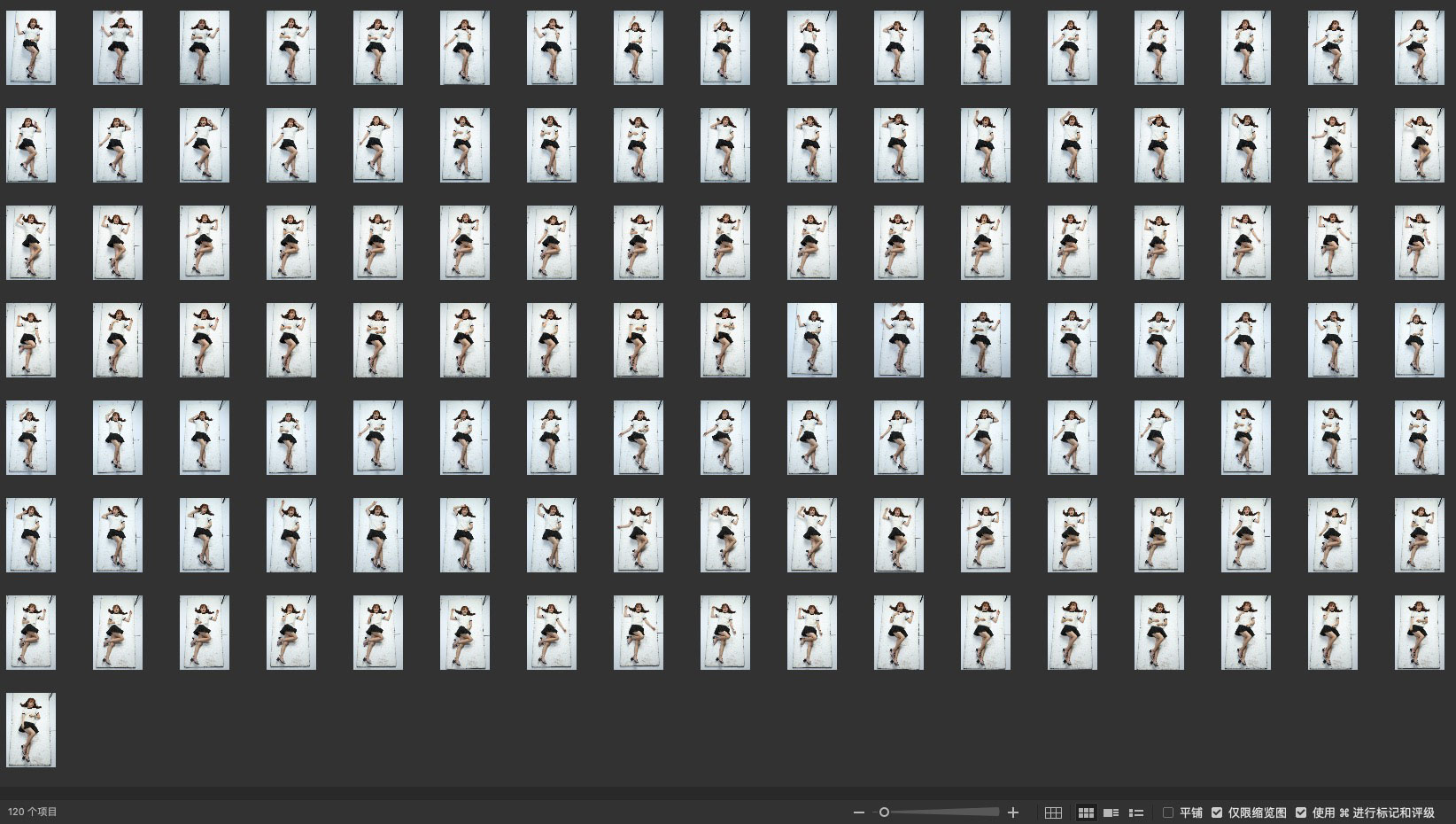Select the first thumbnail in the seventh row

(x=31, y=633)
